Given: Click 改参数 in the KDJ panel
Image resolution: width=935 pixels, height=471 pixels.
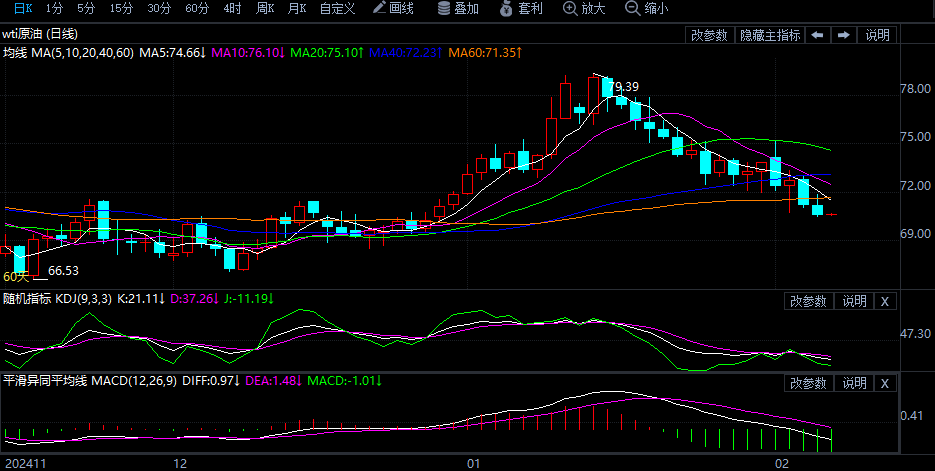Looking at the screenshot, I should pos(808,301).
